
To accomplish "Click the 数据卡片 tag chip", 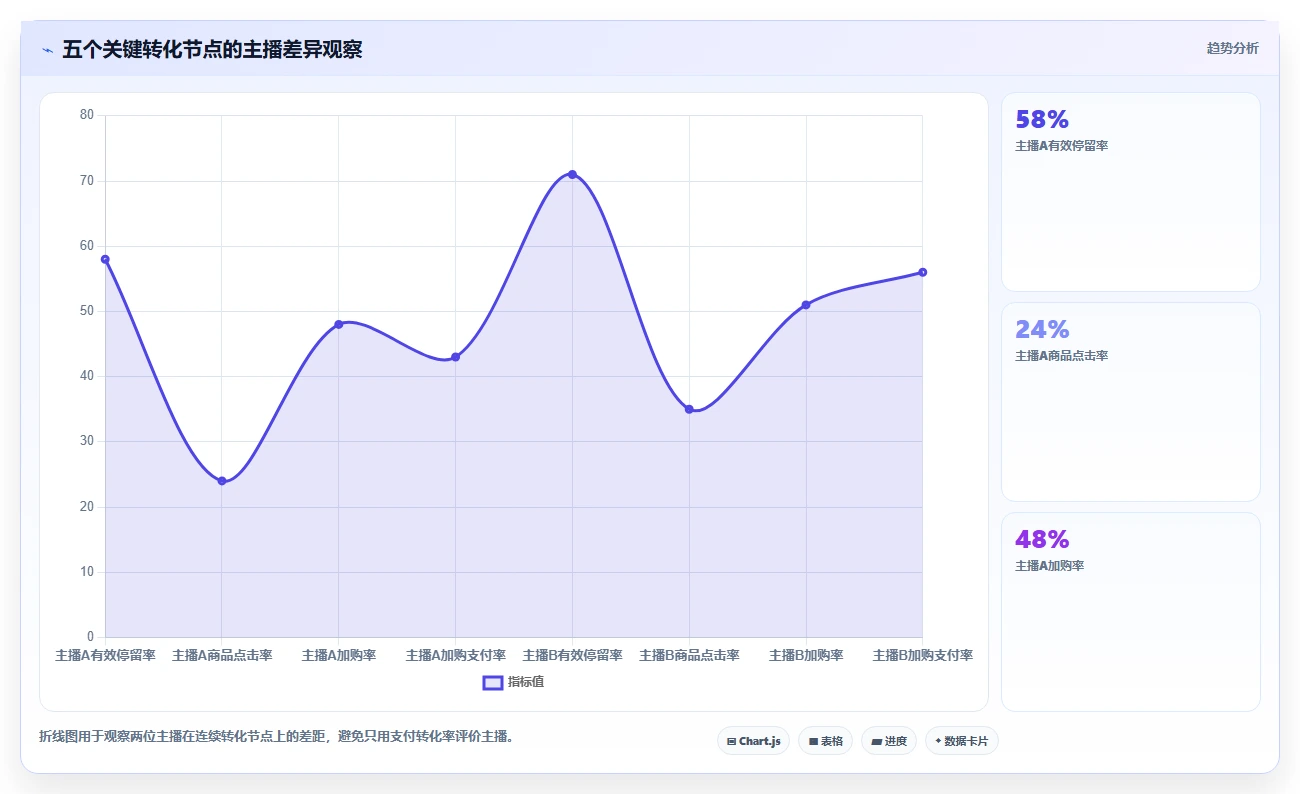I will click(962, 741).
